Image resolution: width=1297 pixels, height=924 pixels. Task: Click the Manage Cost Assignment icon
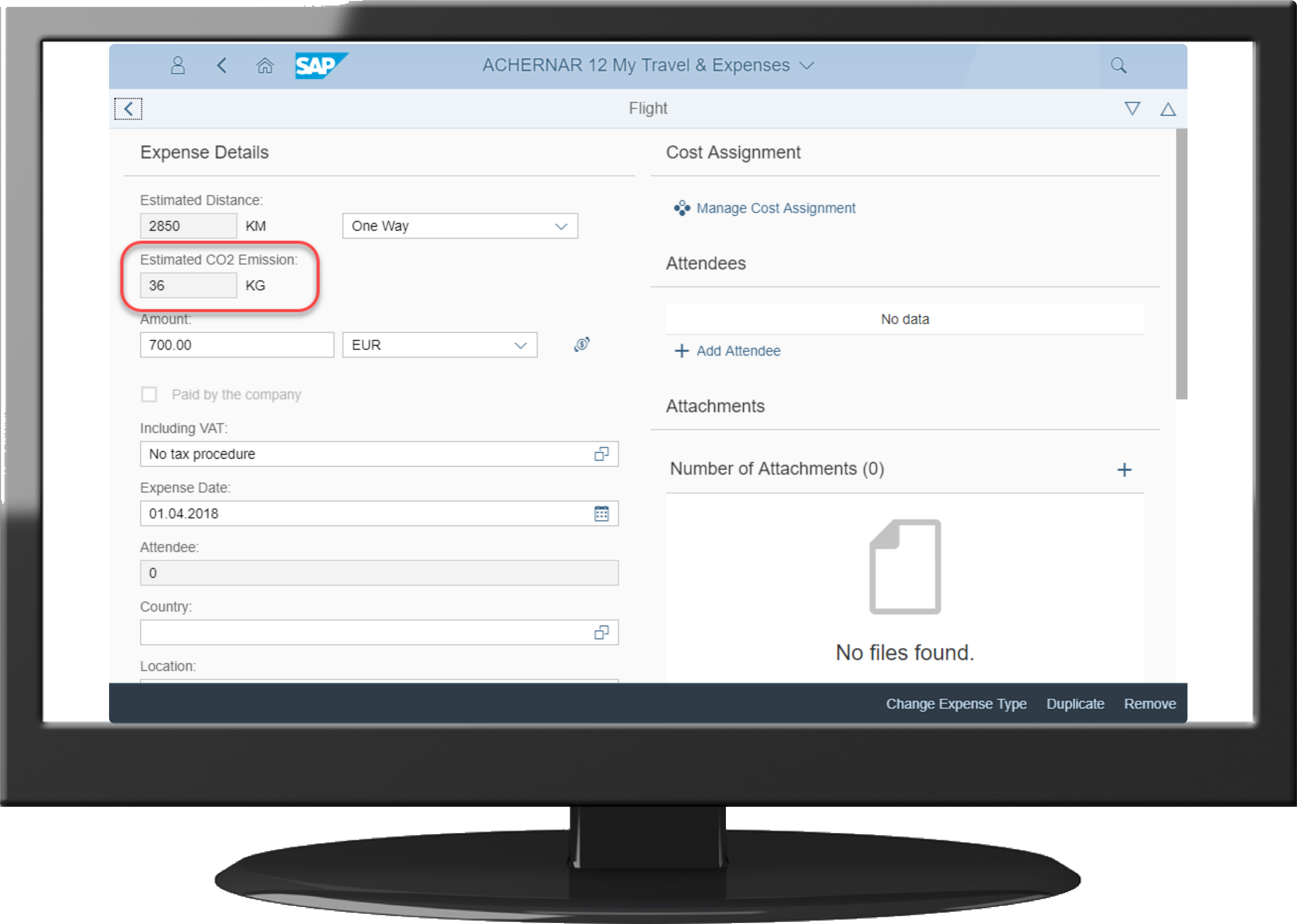click(x=682, y=208)
